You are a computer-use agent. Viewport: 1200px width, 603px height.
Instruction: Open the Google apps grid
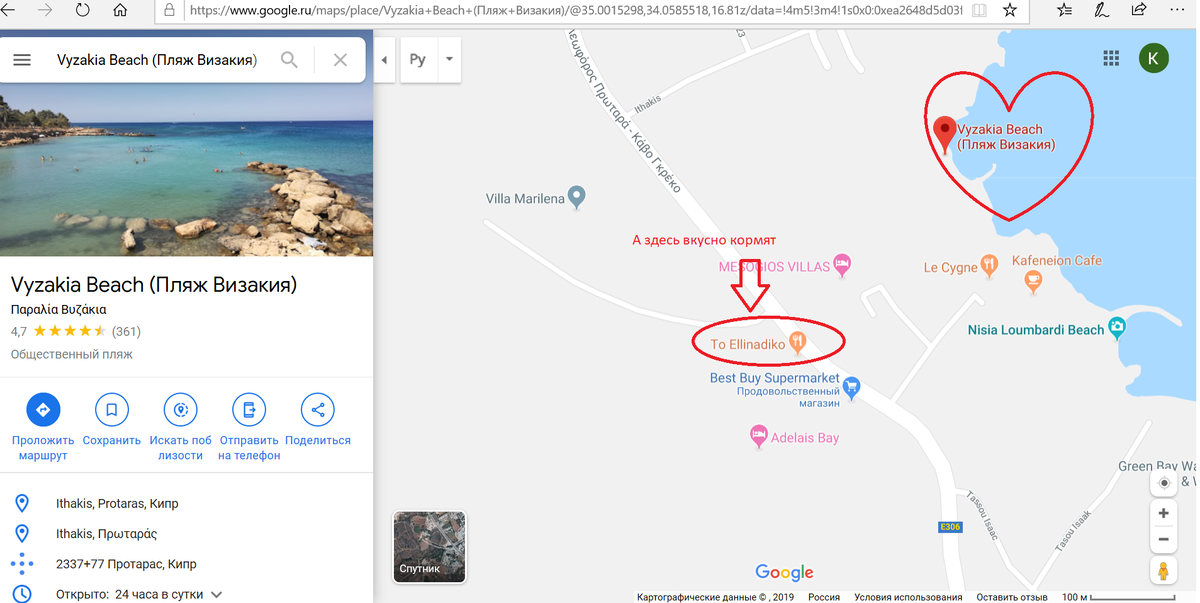pos(1111,59)
